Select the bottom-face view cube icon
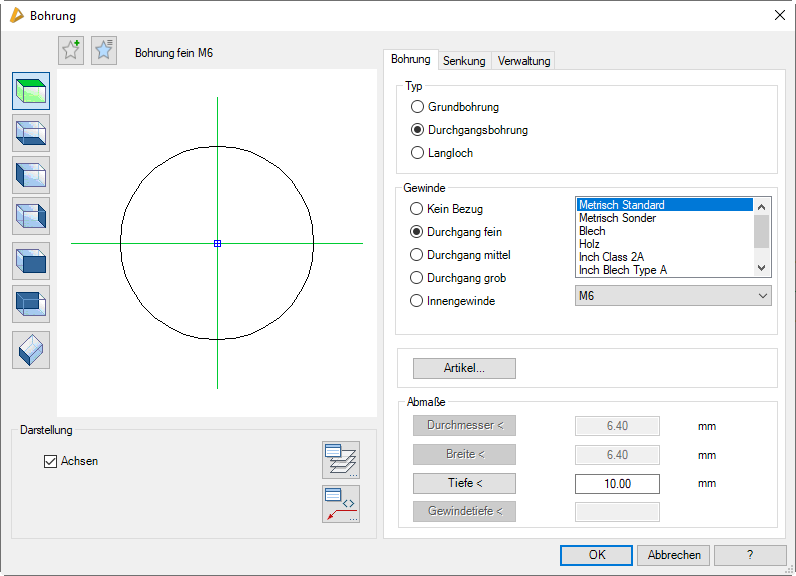Image resolution: width=796 pixels, height=576 pixels. pos(31,132)
